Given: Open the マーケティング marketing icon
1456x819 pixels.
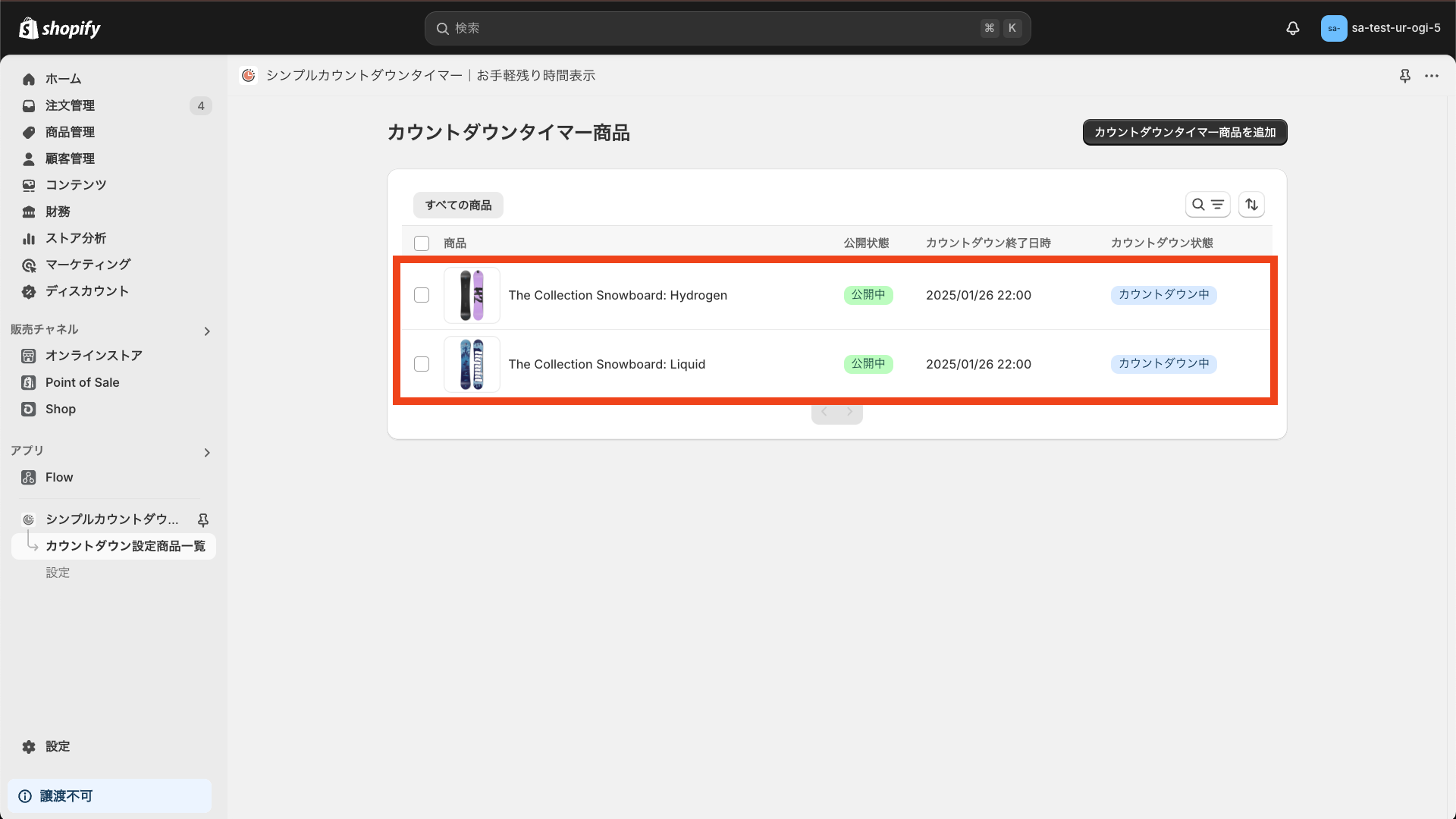Looking at the screenshot, I should (x=28, y=265).
